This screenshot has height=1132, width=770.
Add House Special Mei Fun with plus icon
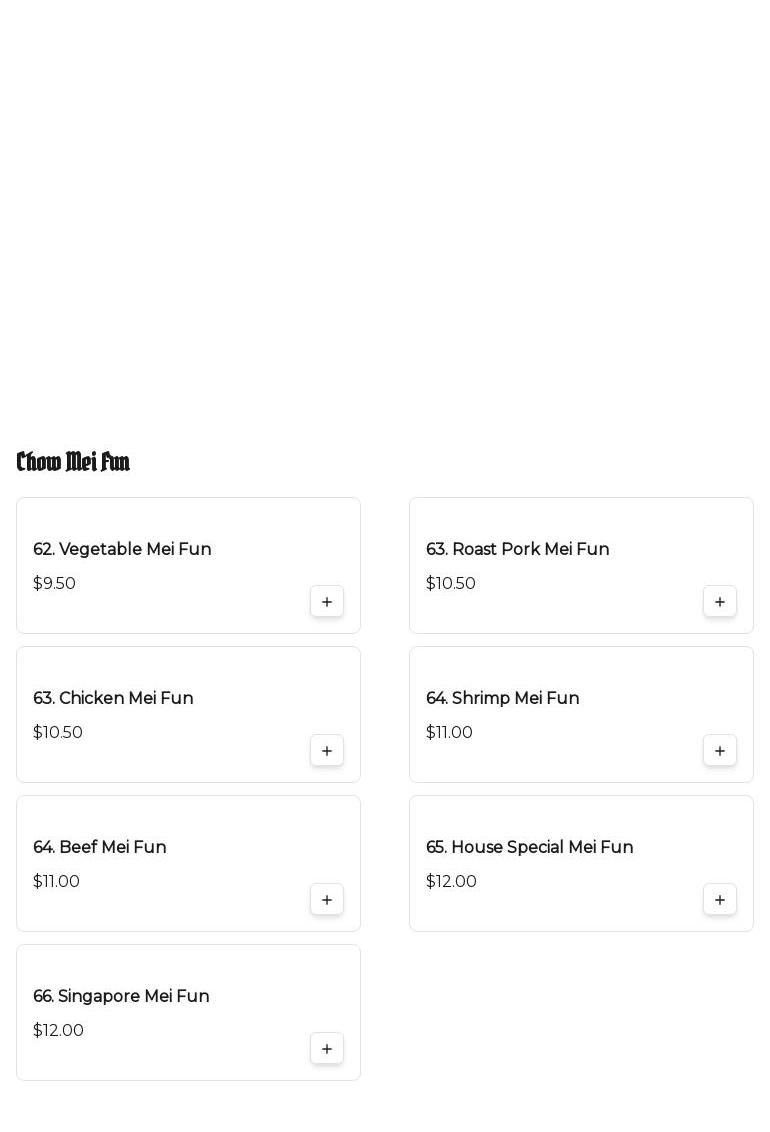[720, 900]
